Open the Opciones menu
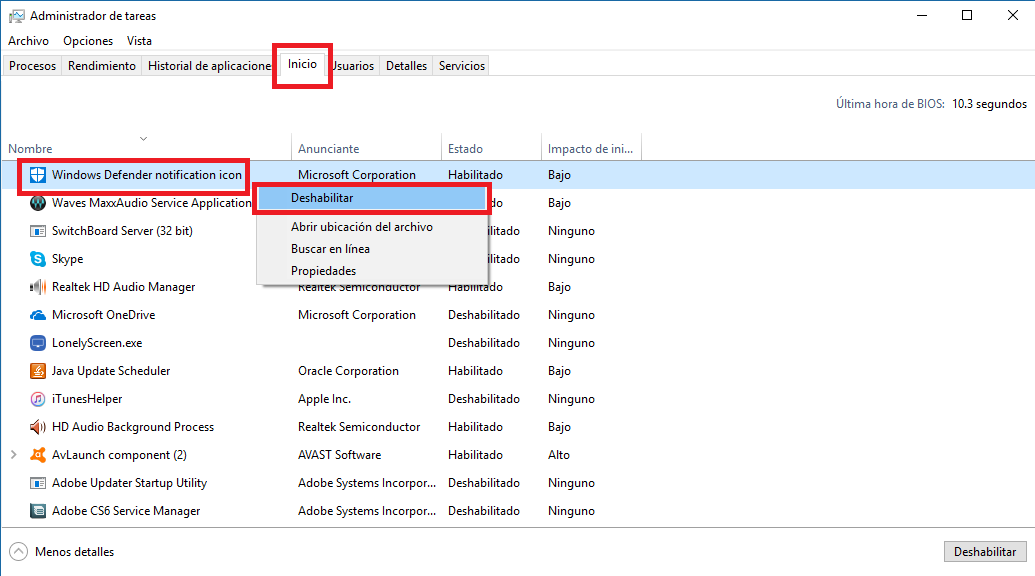This screenshot has width=1035, height=576. coord(88,41)
